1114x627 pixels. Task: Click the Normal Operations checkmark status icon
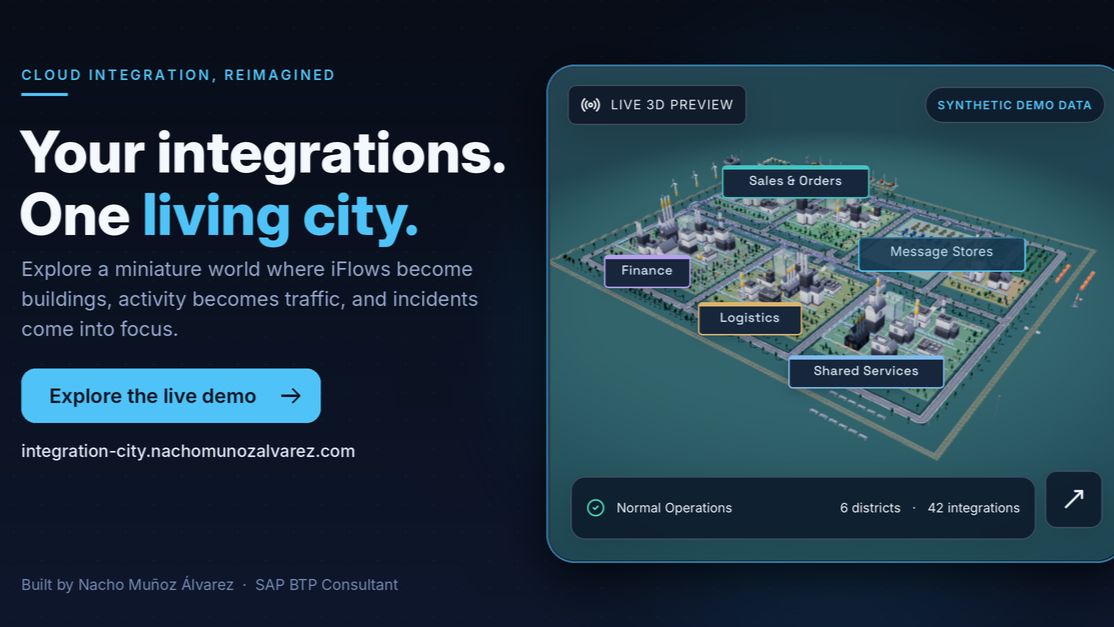[595, 508]
